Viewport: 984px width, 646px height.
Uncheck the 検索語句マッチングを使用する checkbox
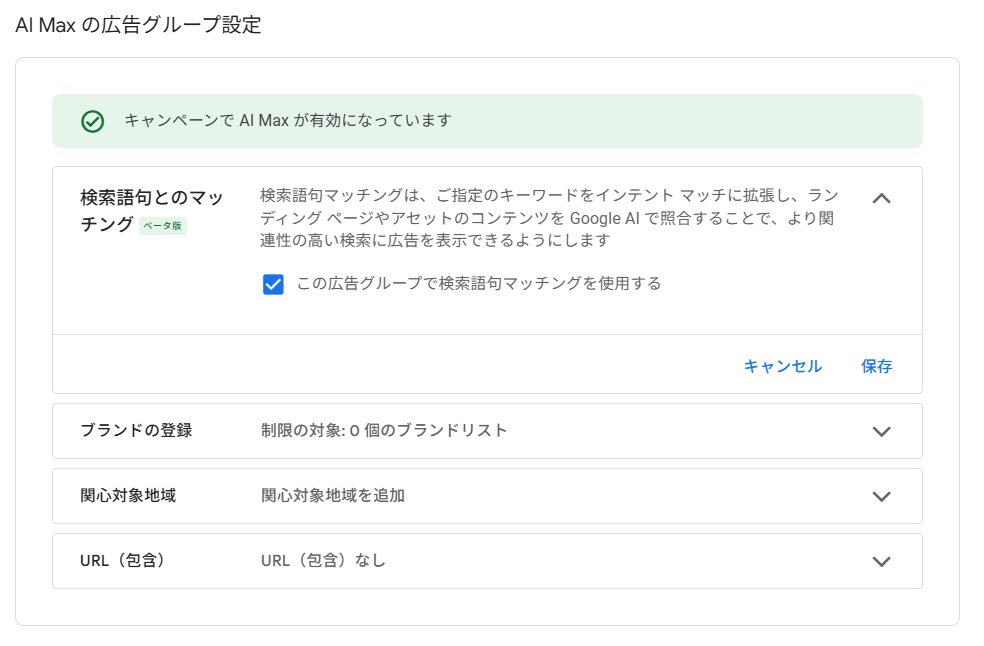273,284
